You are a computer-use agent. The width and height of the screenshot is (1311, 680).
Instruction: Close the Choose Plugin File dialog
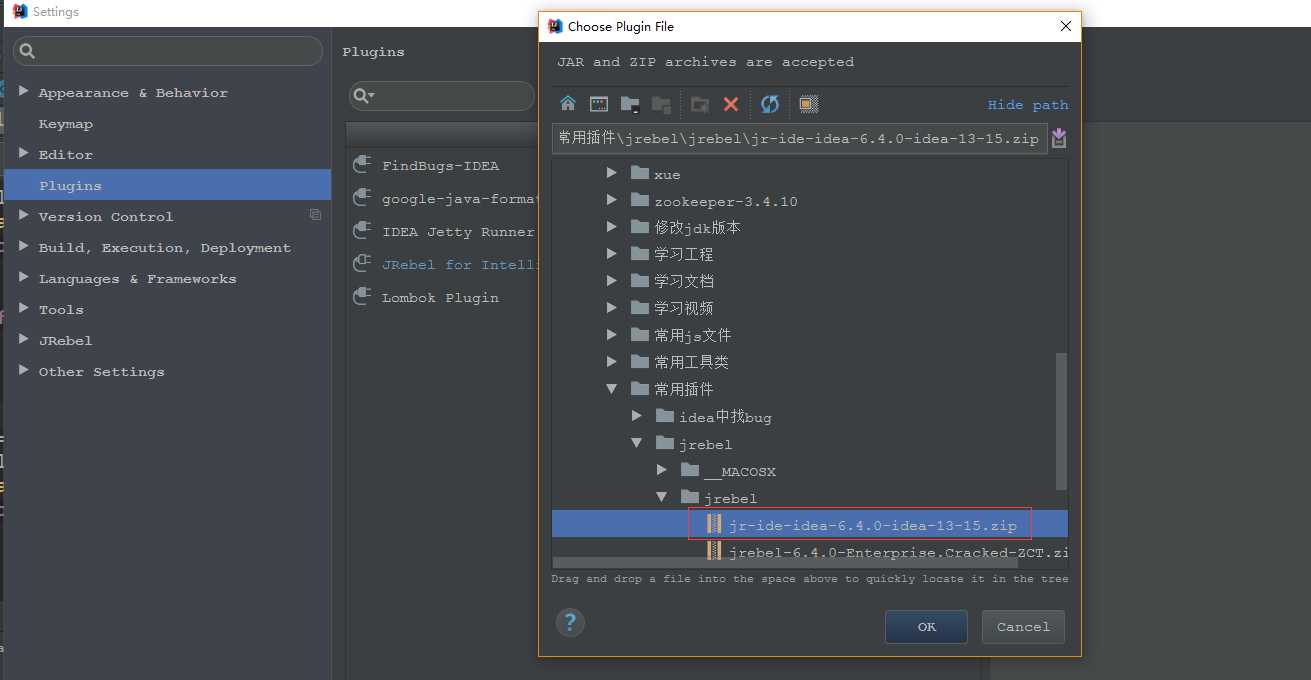pyautogui.click(x=1066, y=27)
